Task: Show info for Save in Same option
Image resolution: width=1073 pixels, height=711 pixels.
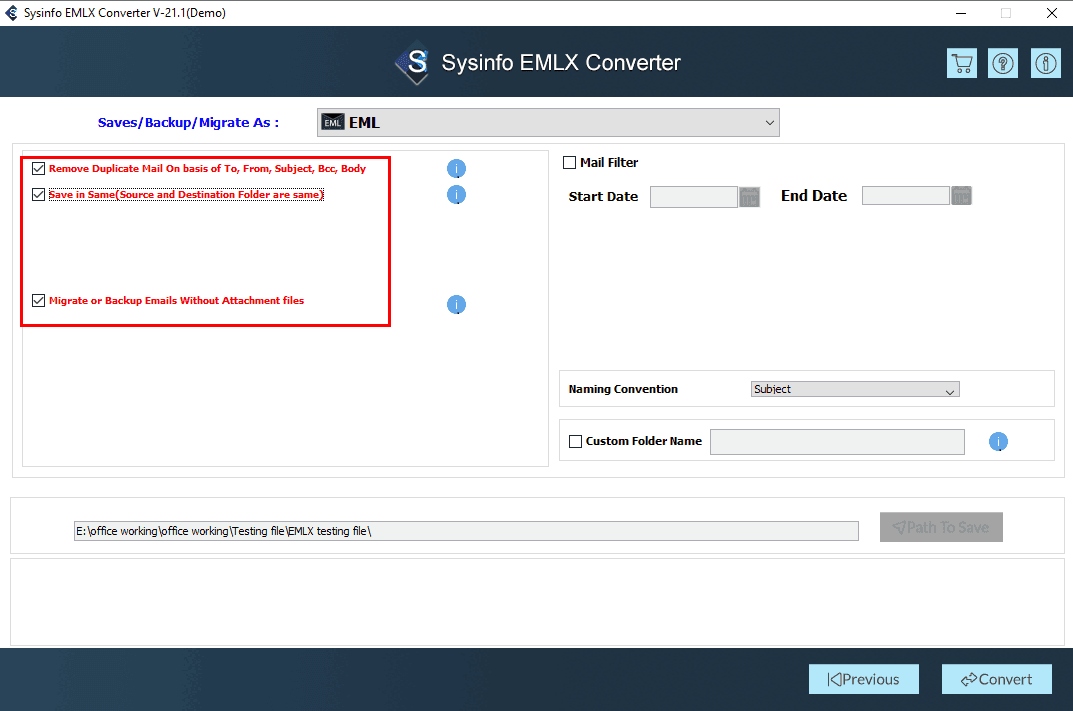Action: pos(456,195)
